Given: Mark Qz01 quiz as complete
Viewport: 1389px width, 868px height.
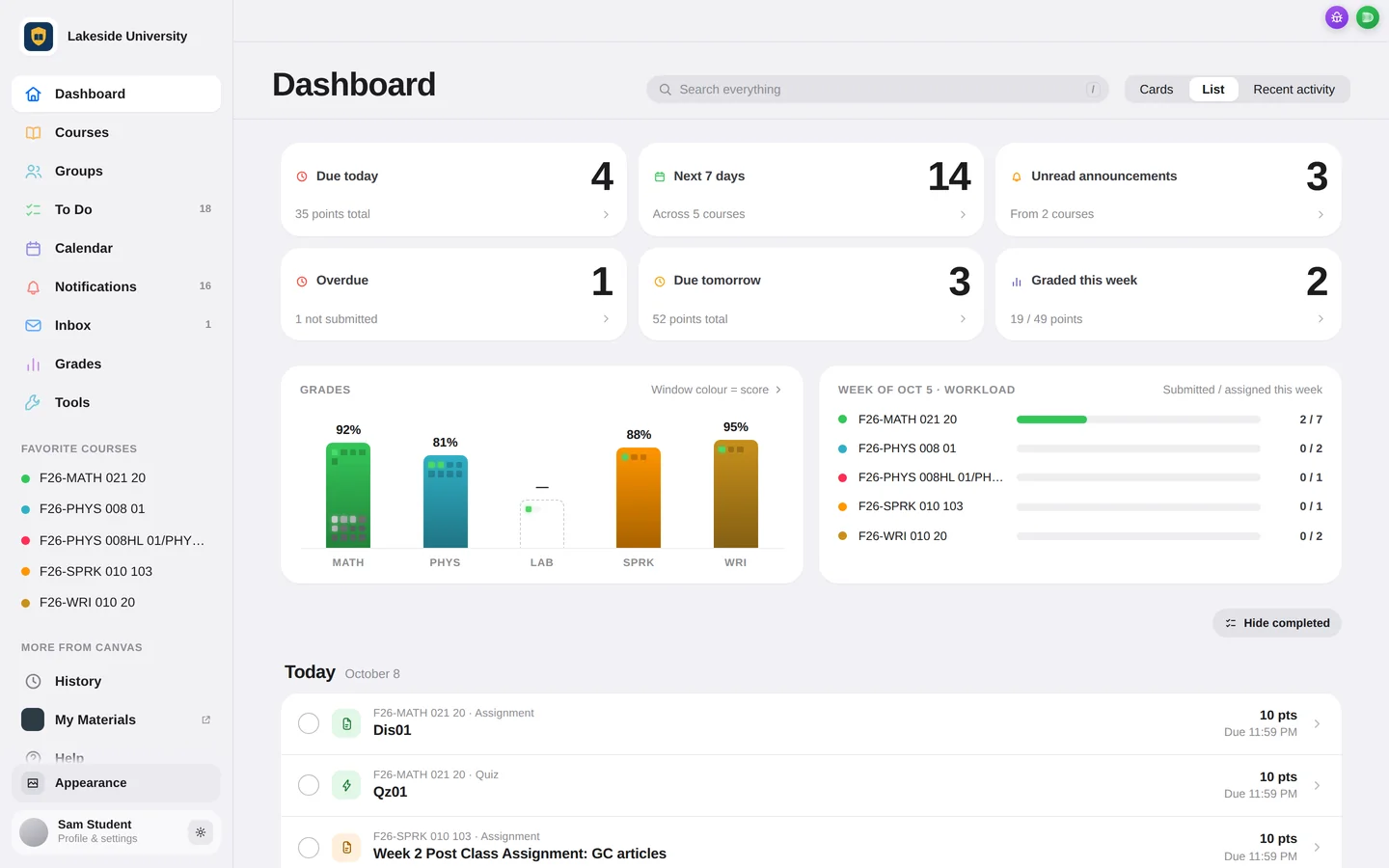Looking at the screenshot, I should click(309, 785).
